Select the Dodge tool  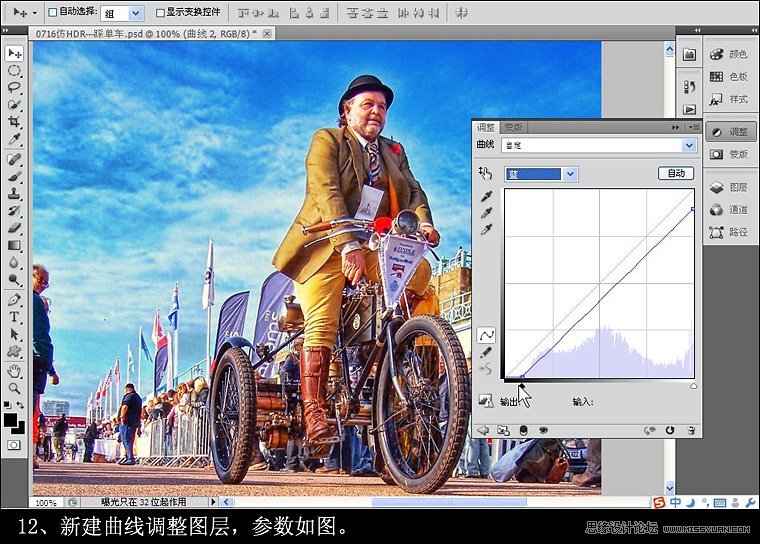tap(15, 279)
